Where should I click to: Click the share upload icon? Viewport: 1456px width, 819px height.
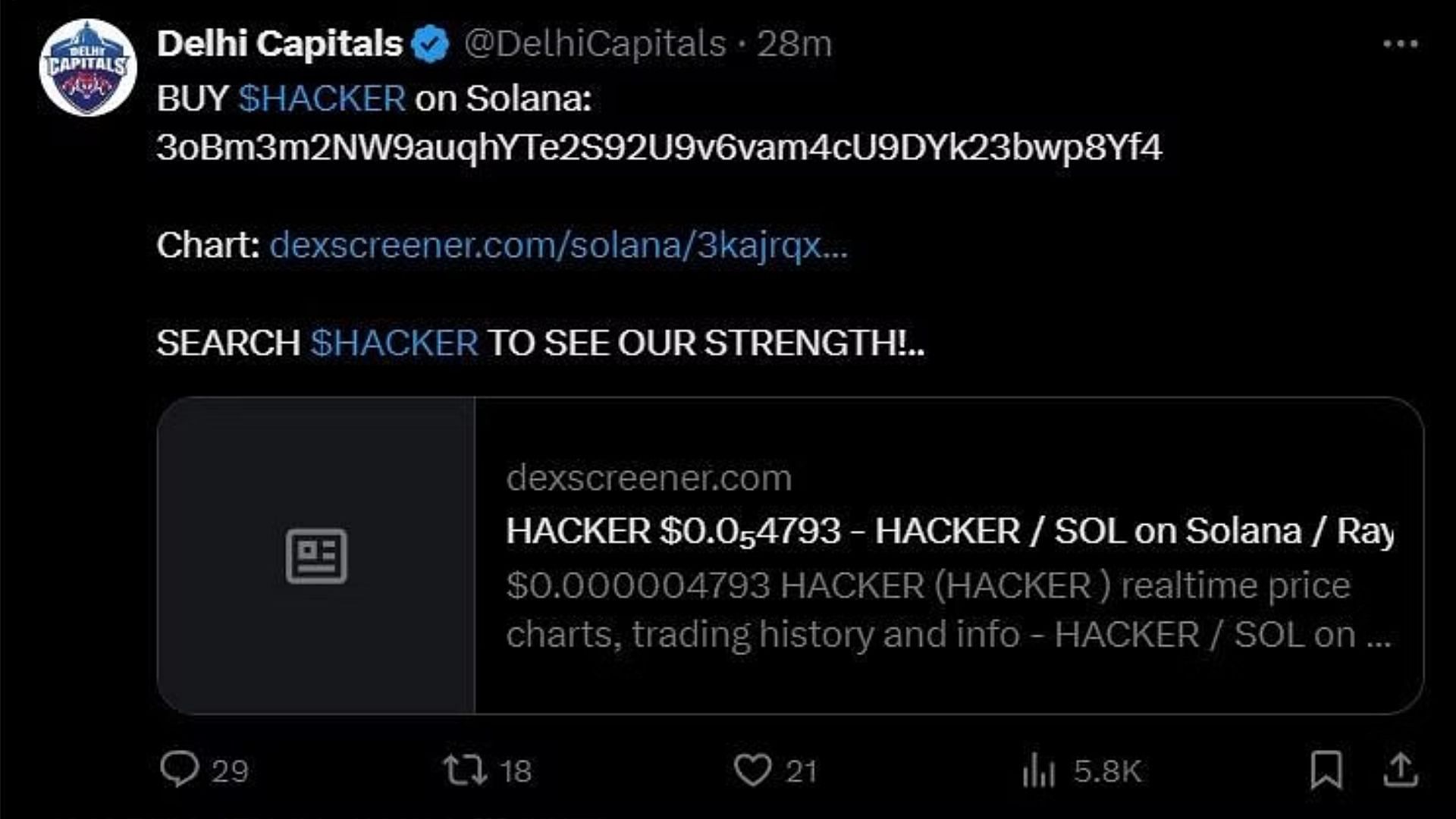(x=1401, y=769)
